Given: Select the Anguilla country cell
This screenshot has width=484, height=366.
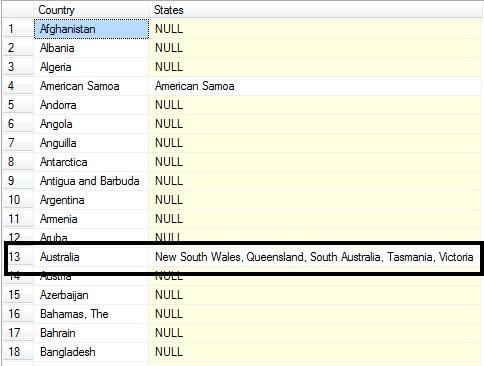Looking at the screenshot, I should (91, 143).
